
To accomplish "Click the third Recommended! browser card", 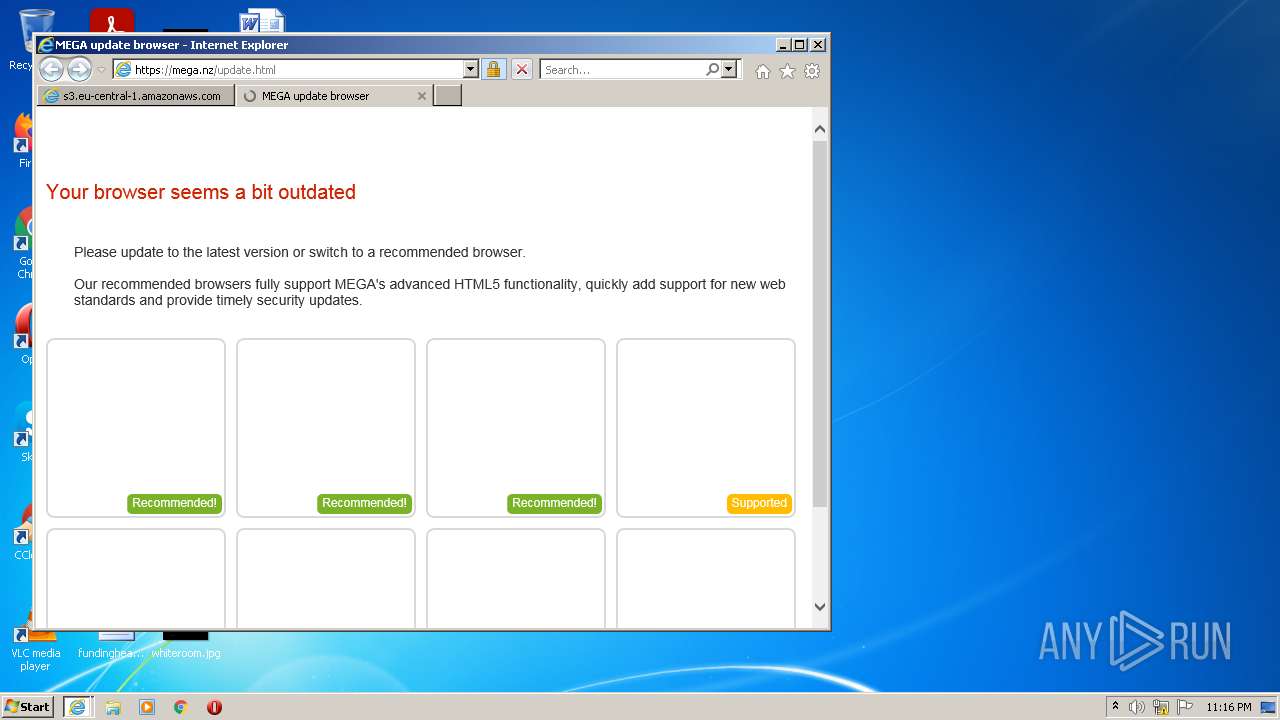I will click(516, 428).
